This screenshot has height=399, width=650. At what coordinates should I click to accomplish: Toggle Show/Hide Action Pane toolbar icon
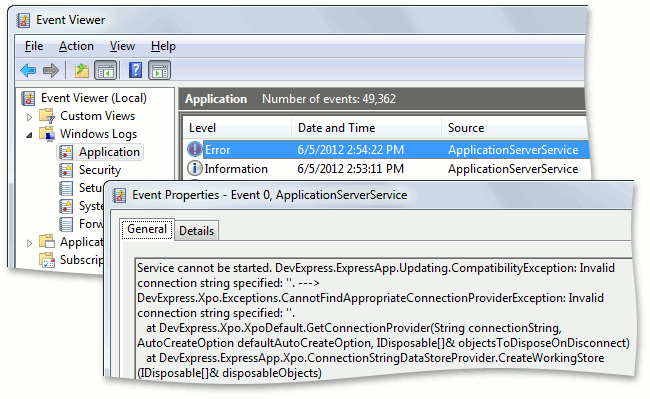(x=160, y=70)
